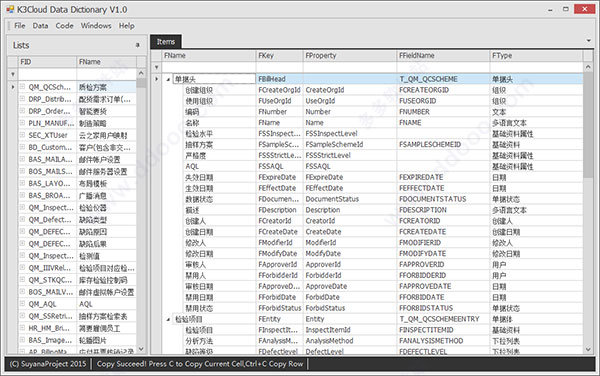
Task: Select the Items tab
Action: coord(166,42)
